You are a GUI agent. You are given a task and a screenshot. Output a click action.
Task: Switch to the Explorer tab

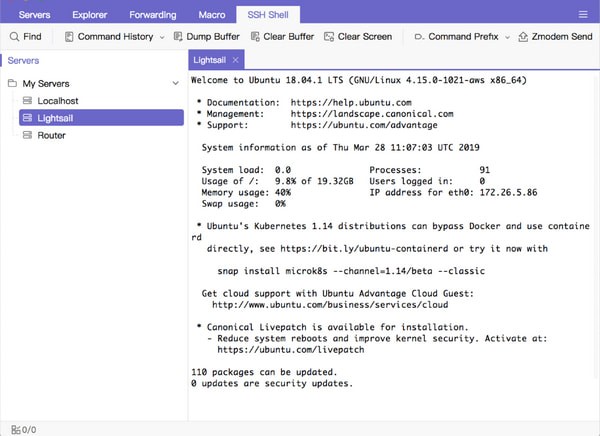(x=90, y=15)
